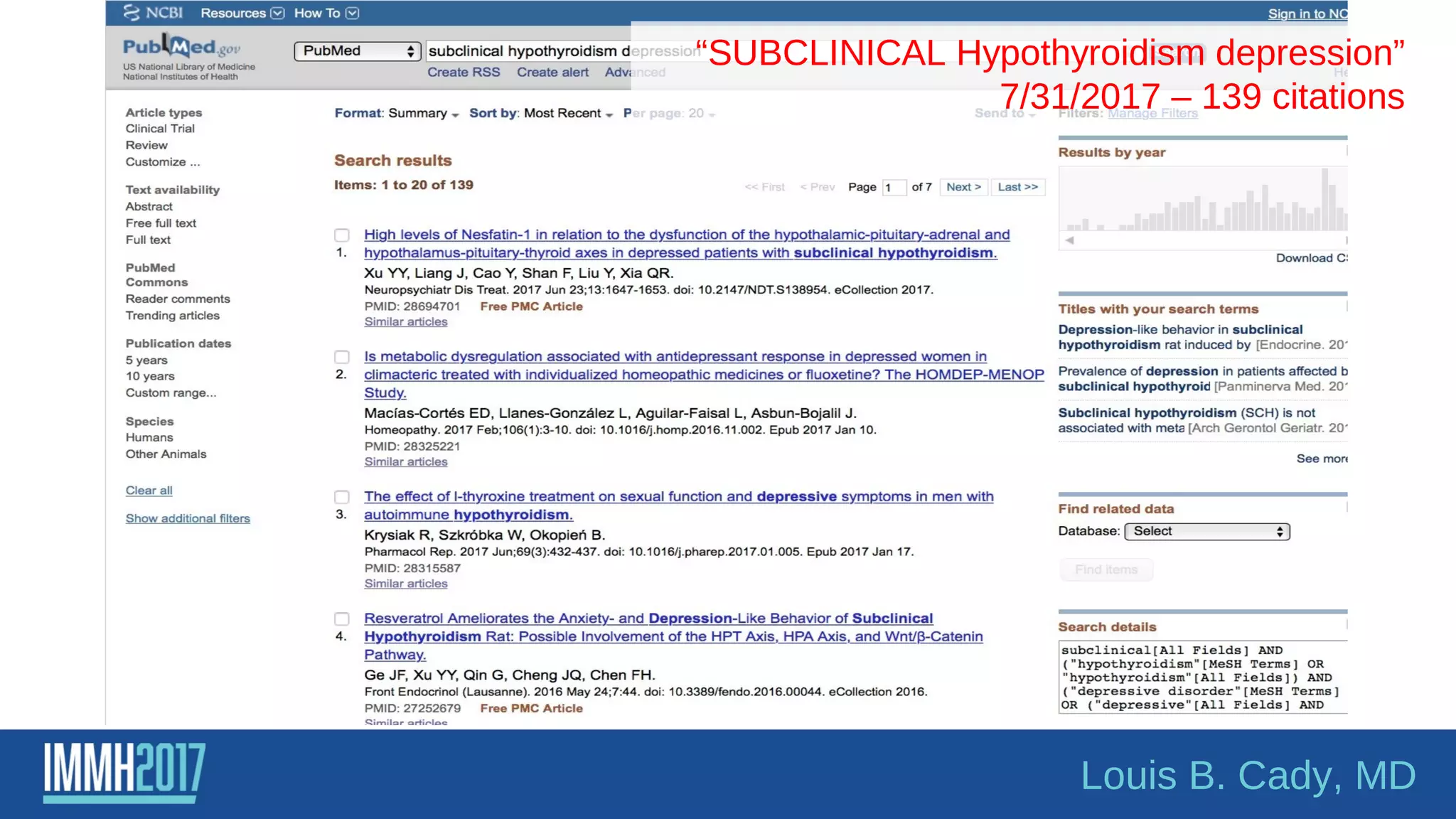This screenshot has width=1456, height=819.
Task: Filter by Clinical Trial article type
Action: point(160,129)
